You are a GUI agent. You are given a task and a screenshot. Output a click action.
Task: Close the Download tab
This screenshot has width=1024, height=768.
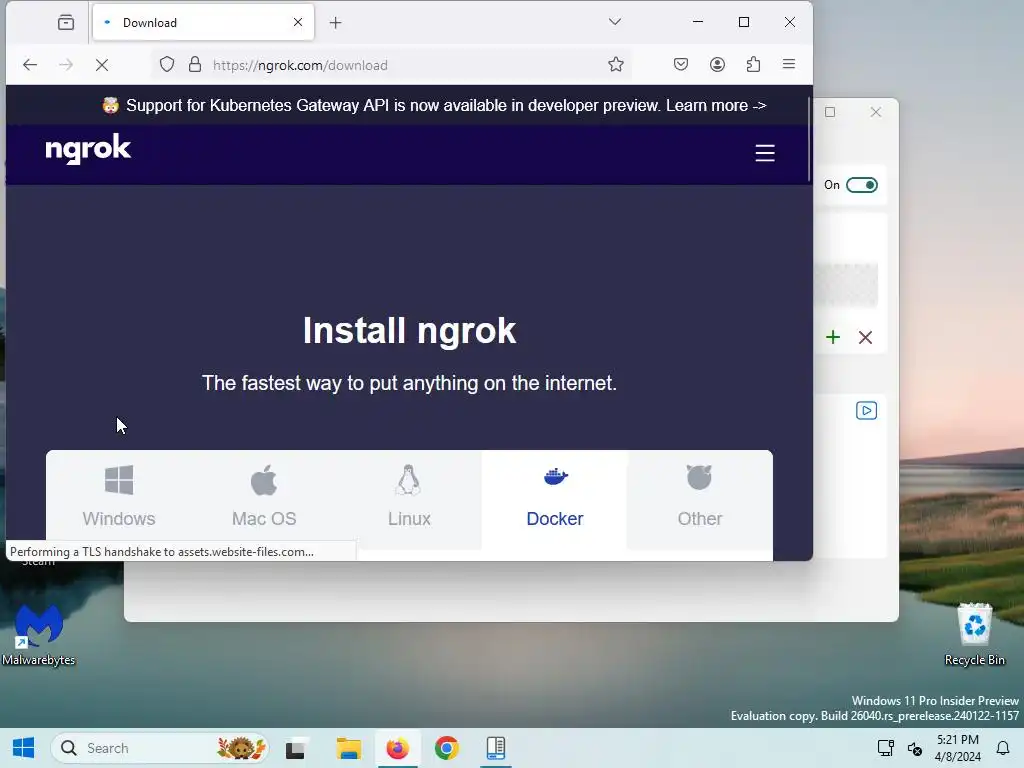298,22
